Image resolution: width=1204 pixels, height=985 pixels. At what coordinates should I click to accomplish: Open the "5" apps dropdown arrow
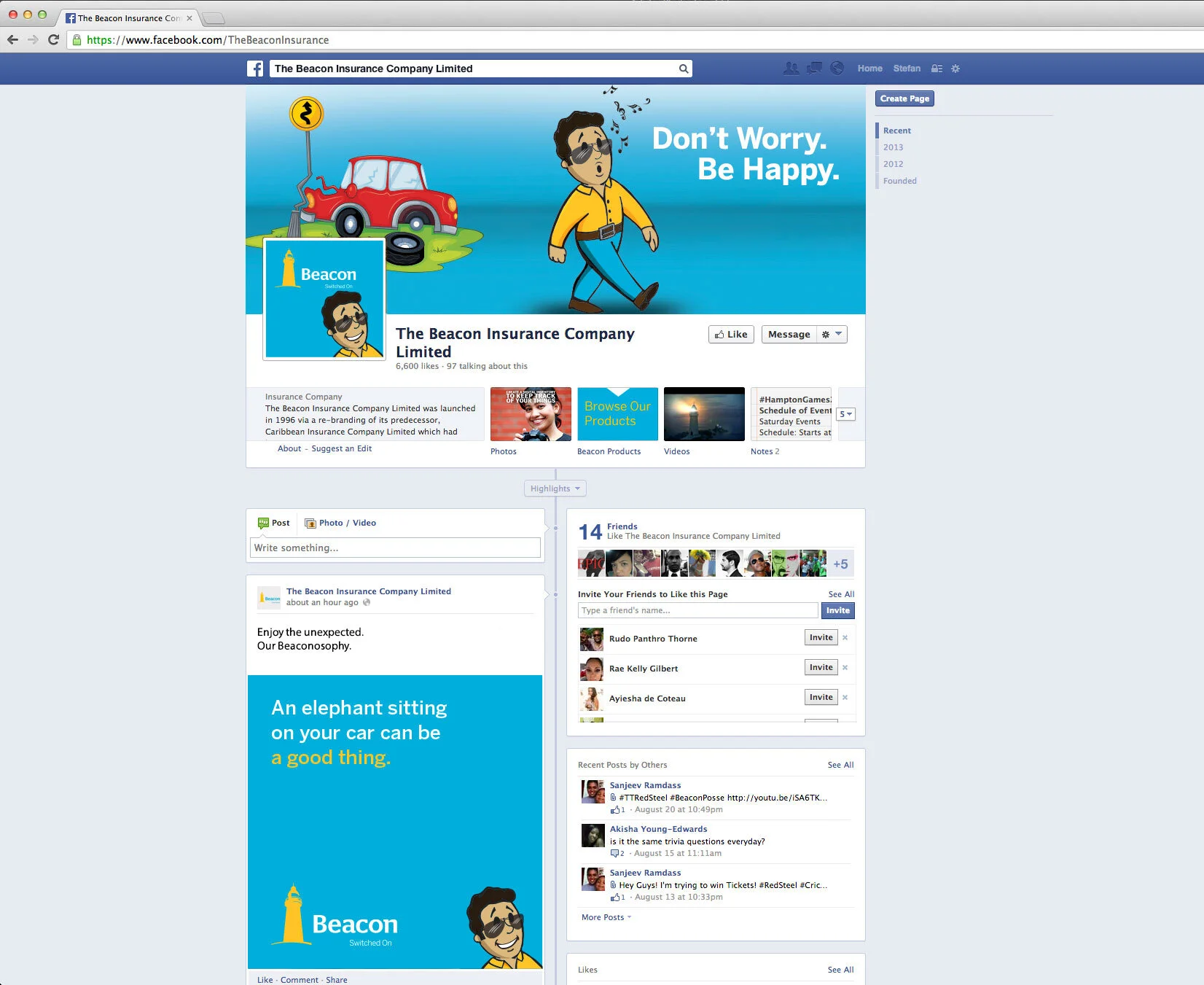[844, 413]
